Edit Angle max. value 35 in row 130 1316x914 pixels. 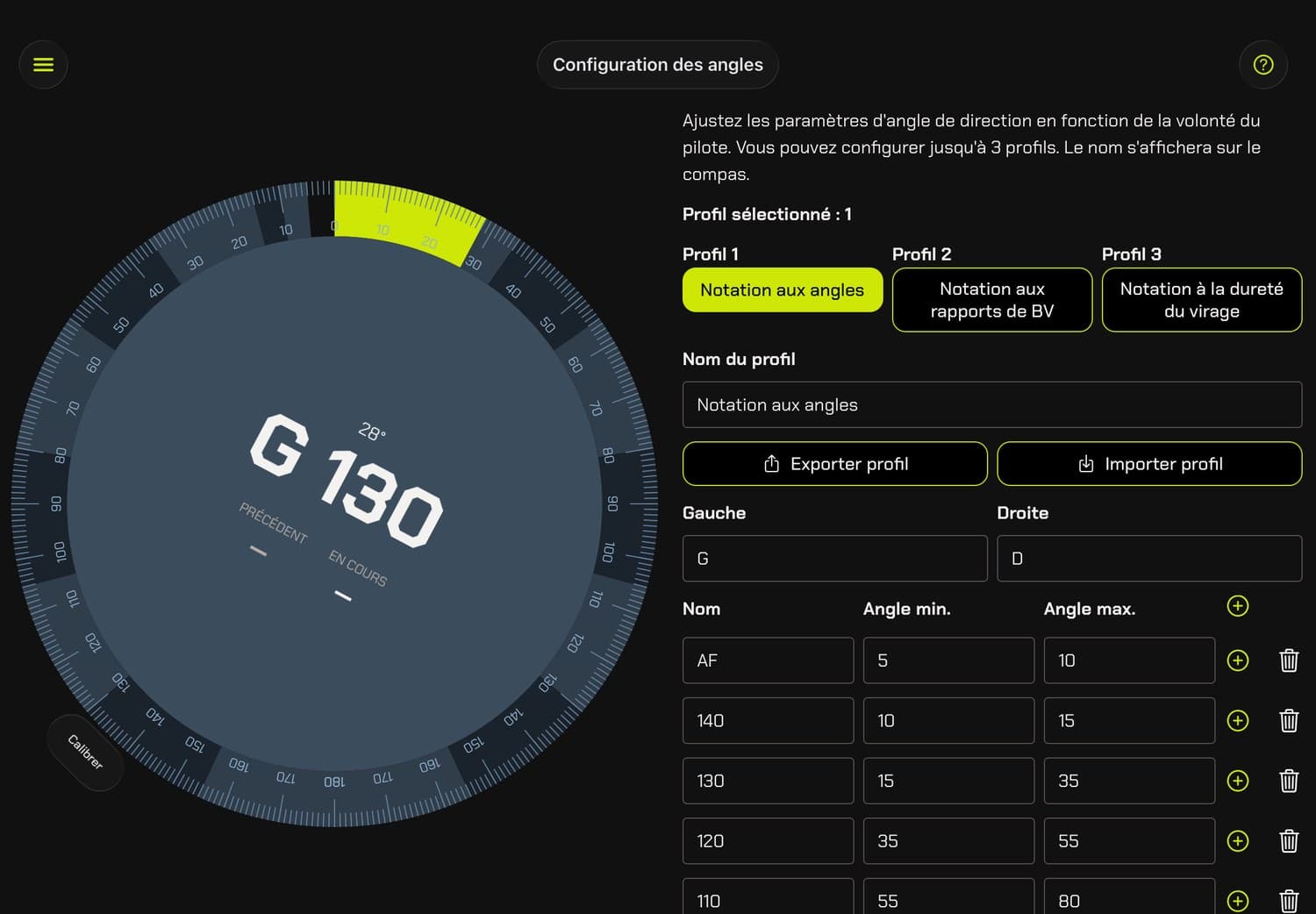coord(1129,781)
